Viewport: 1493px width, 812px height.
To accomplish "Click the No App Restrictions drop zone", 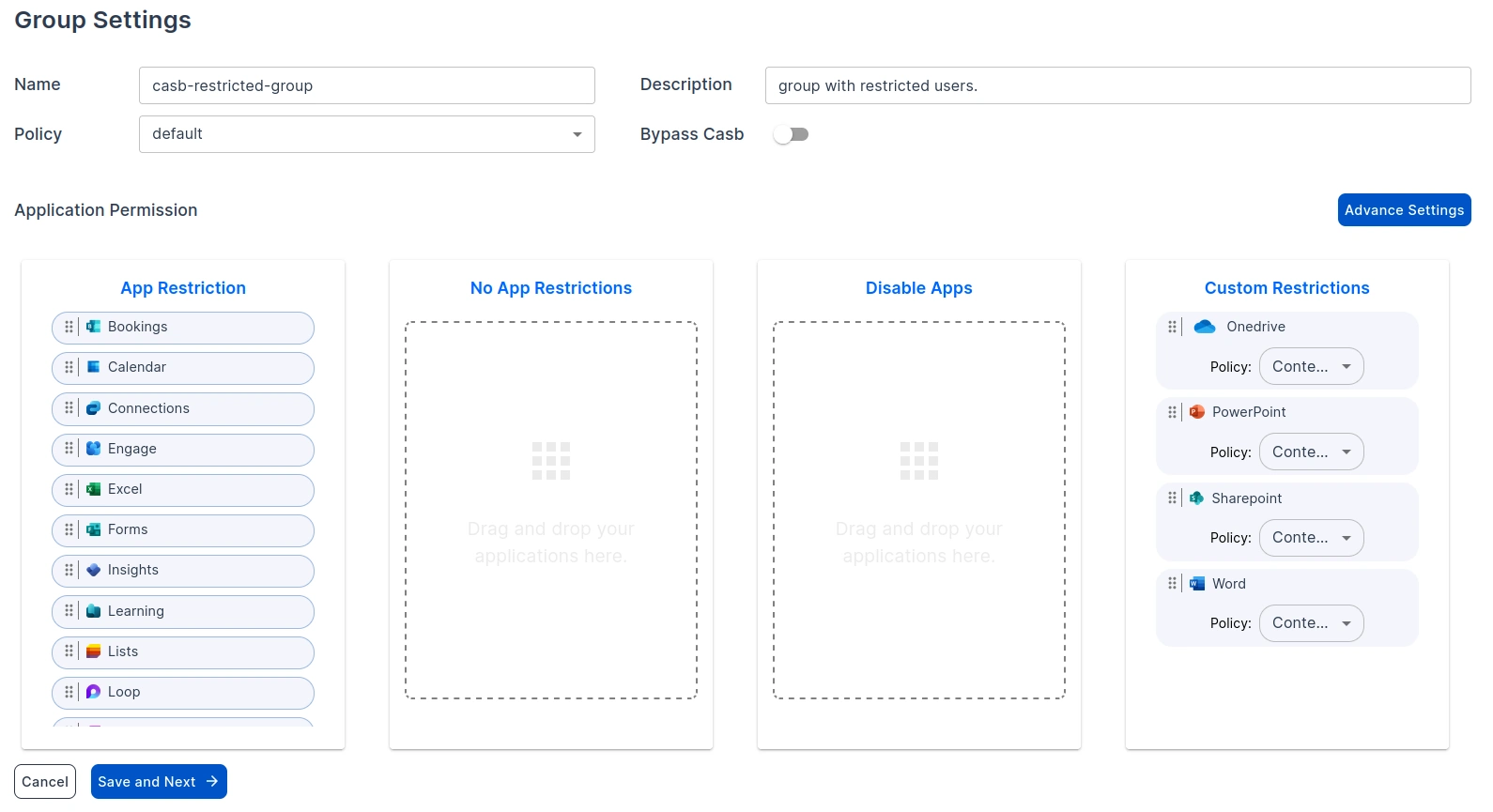I will (x=551, y=511).
